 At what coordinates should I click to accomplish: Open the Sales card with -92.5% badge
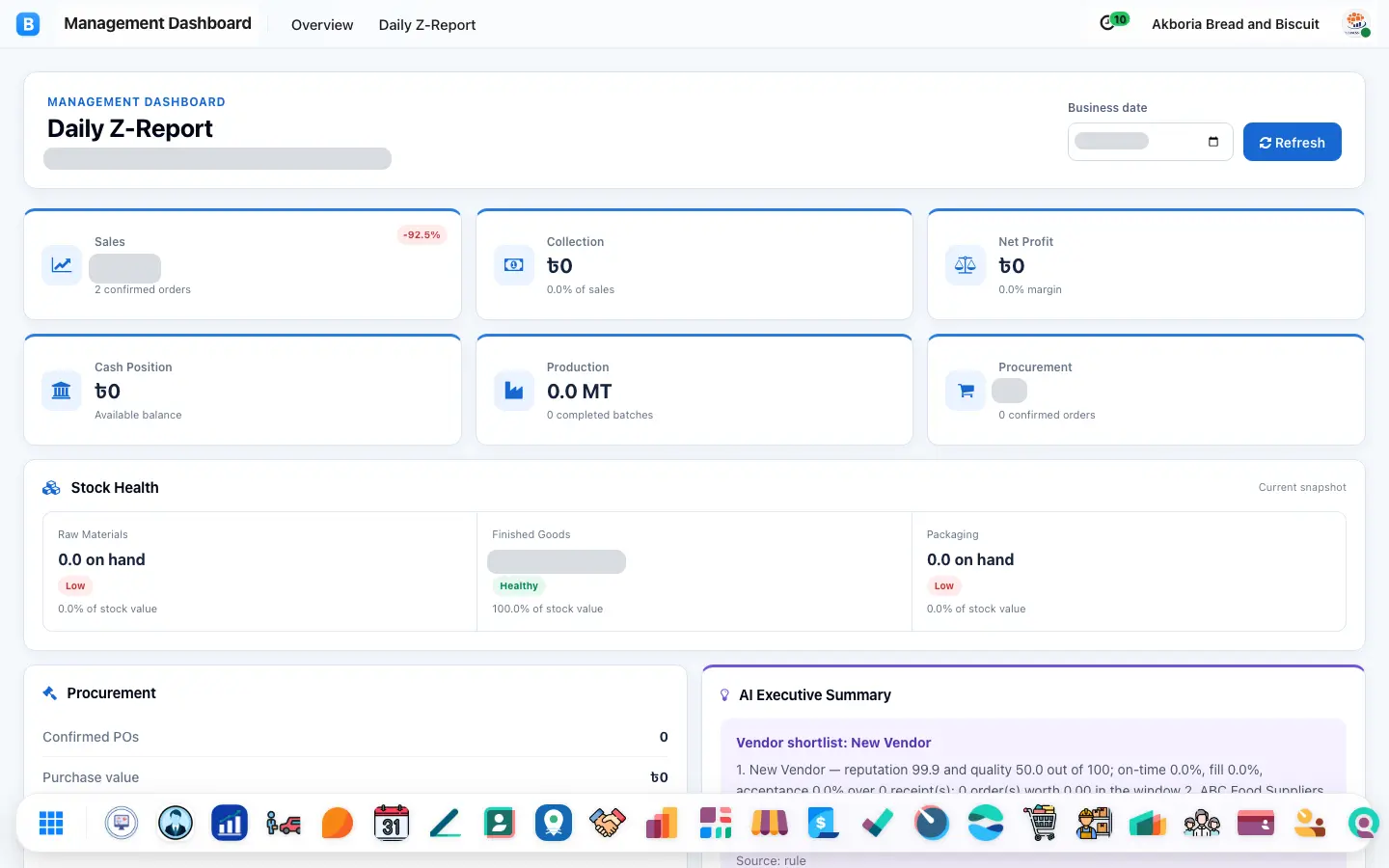pyautogui.click(x=242, y=264)
